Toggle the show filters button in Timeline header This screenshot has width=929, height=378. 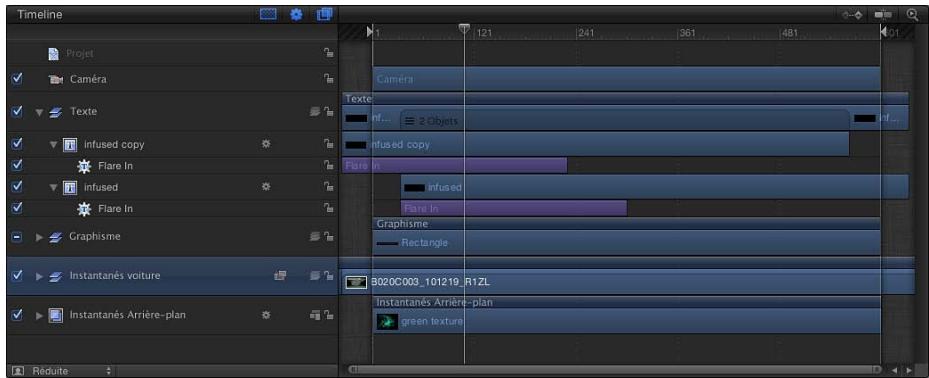point(325,14)
